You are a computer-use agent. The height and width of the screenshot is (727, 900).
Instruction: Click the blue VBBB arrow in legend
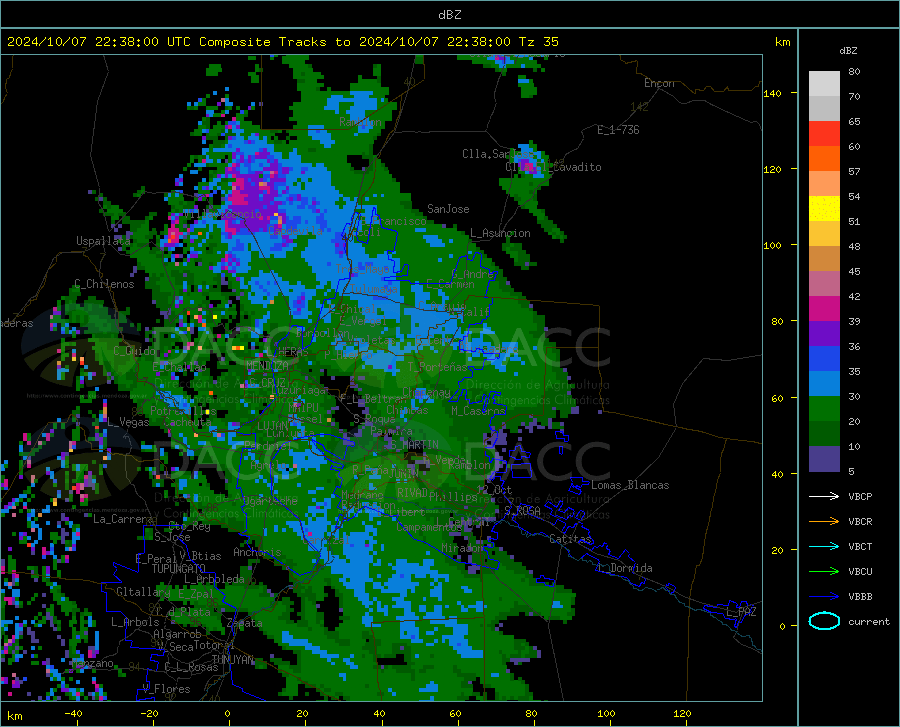(x=824, y=597)
